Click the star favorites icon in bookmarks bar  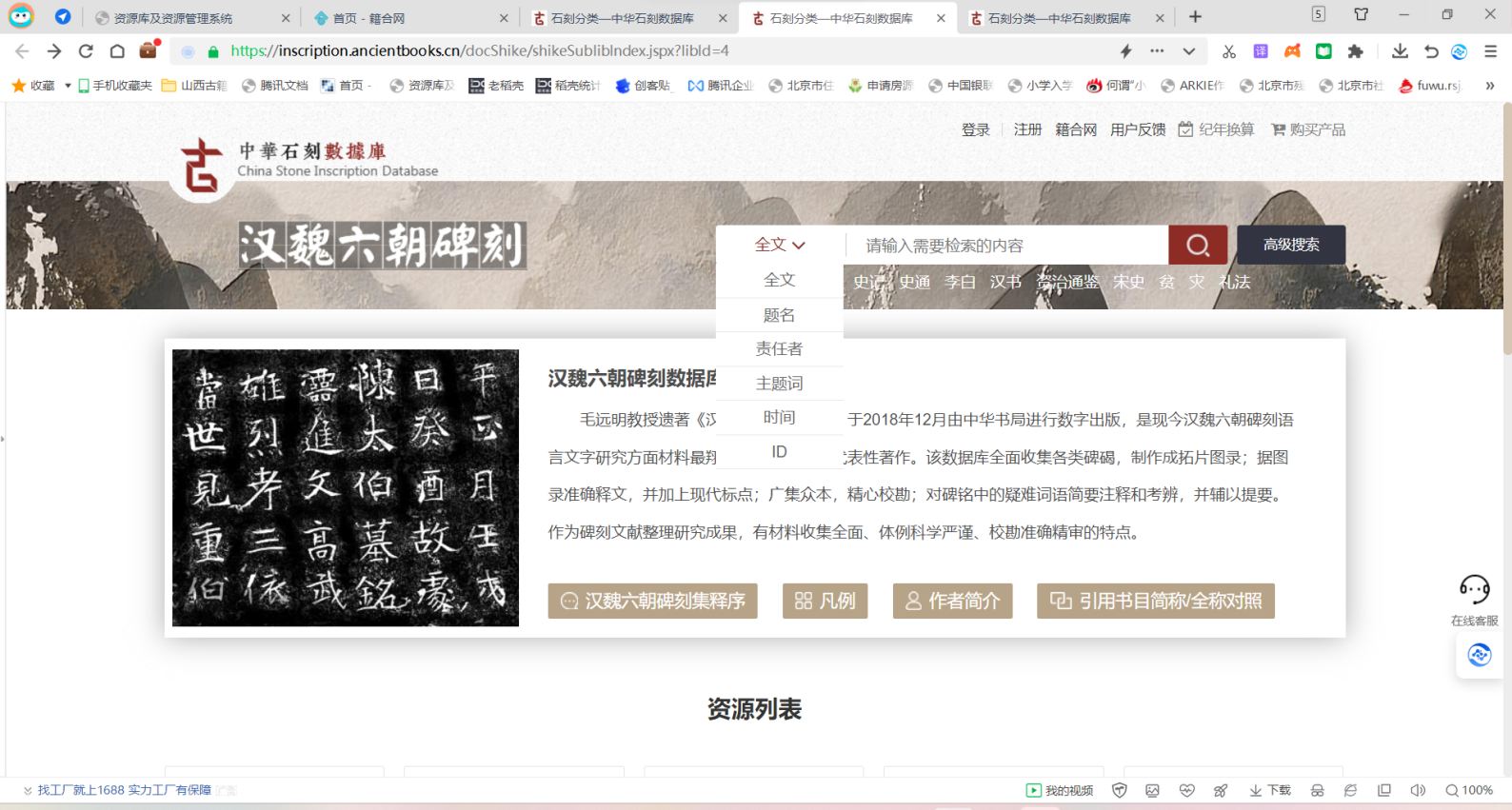[x=18, y=86]
